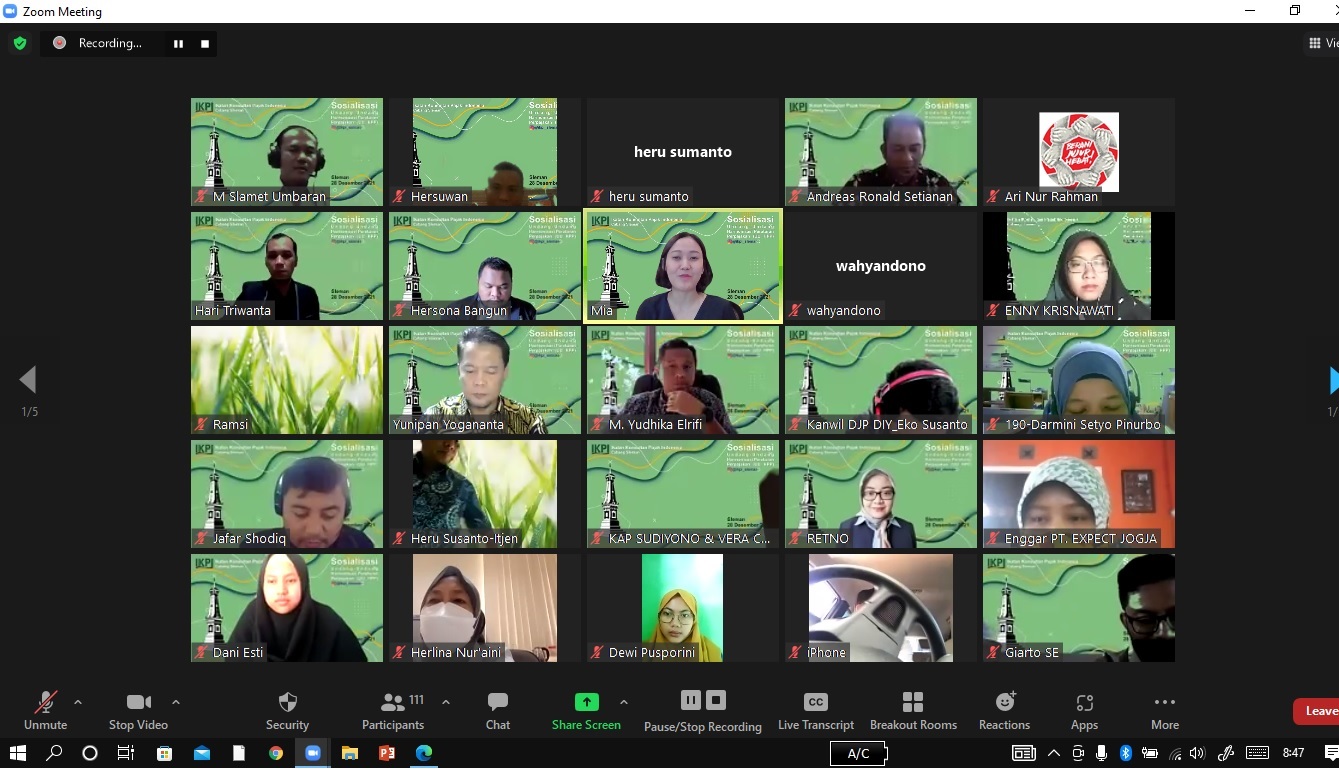
Task: Pause the recording in the top bar
Action: (x=179, y=43)
